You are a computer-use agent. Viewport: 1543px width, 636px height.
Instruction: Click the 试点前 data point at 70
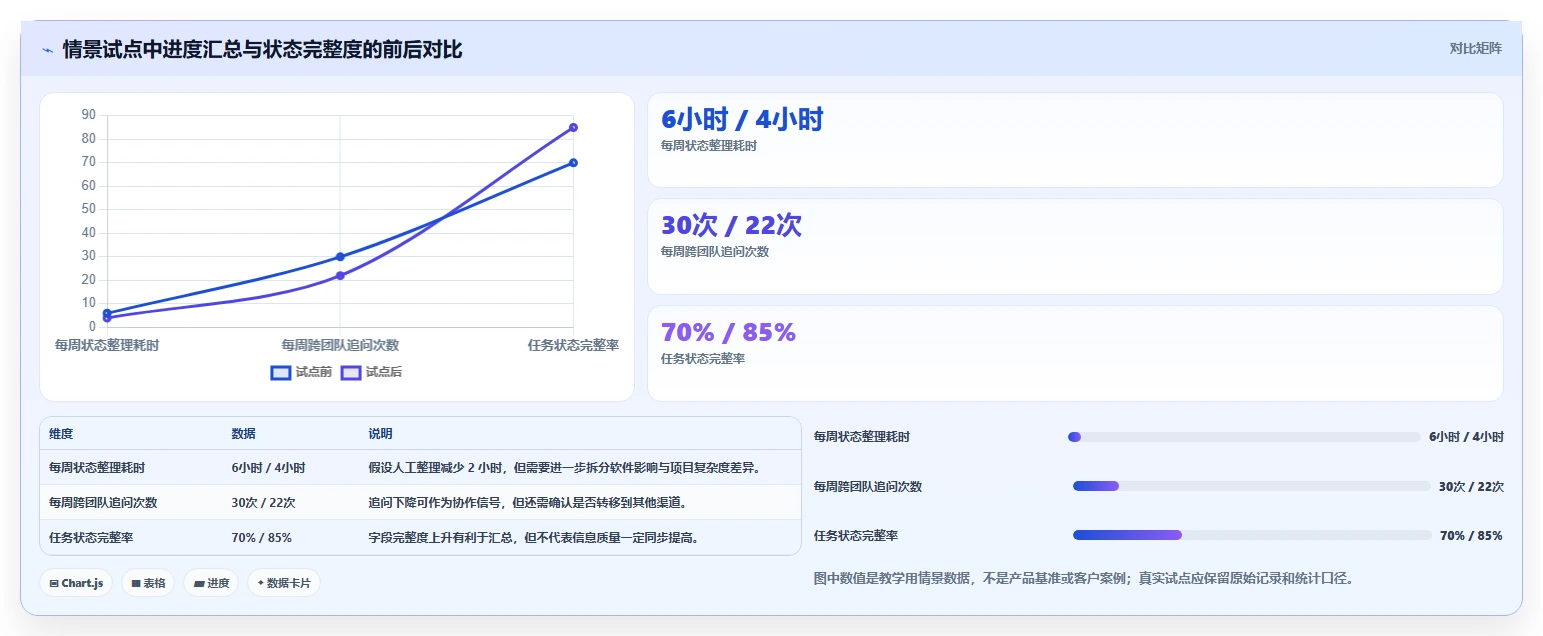573,163
